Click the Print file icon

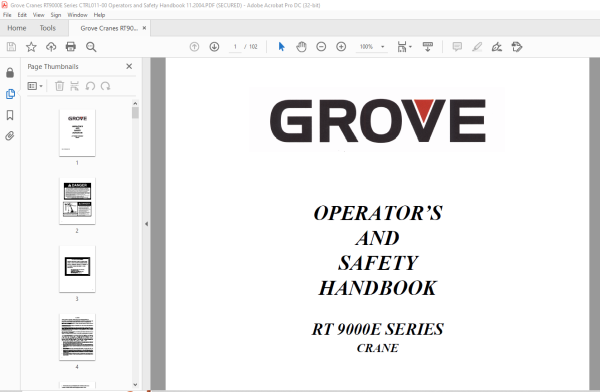click(71, 47)
